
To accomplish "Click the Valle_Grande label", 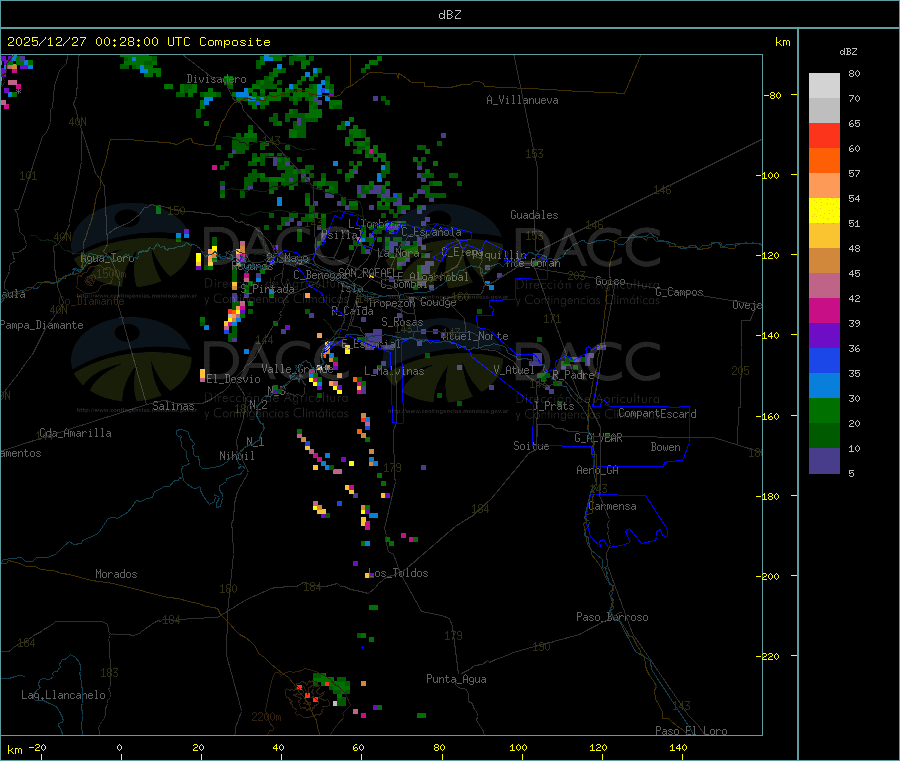I will [x=297, y=369].
